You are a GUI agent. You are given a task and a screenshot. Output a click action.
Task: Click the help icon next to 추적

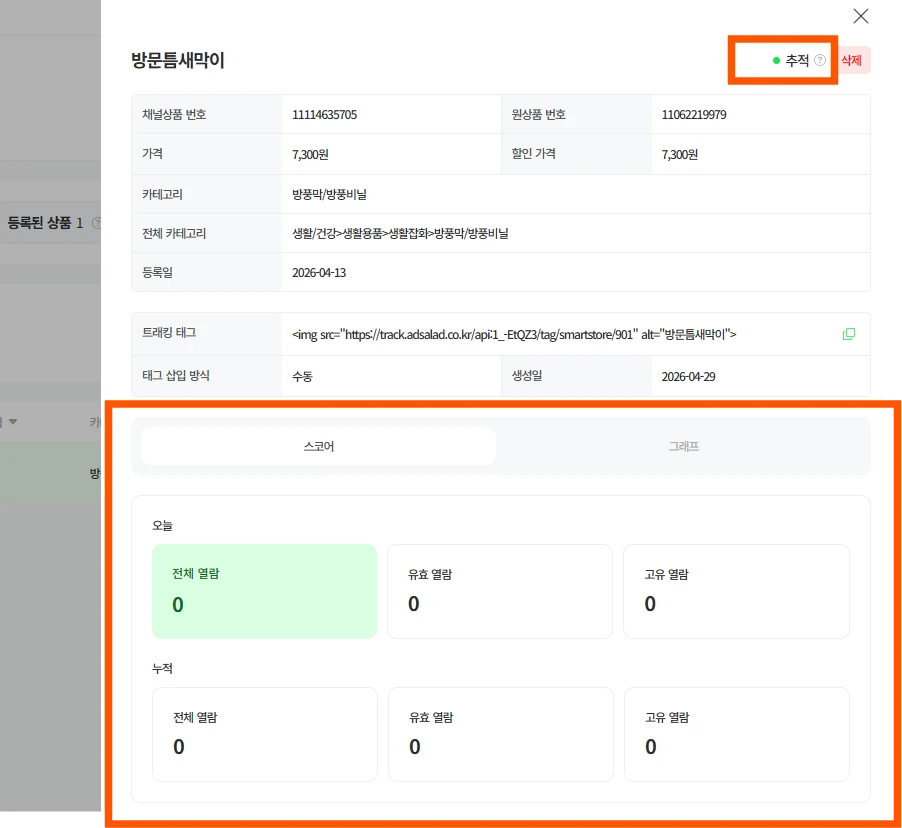pyautogui.click(x=820, y=60)
